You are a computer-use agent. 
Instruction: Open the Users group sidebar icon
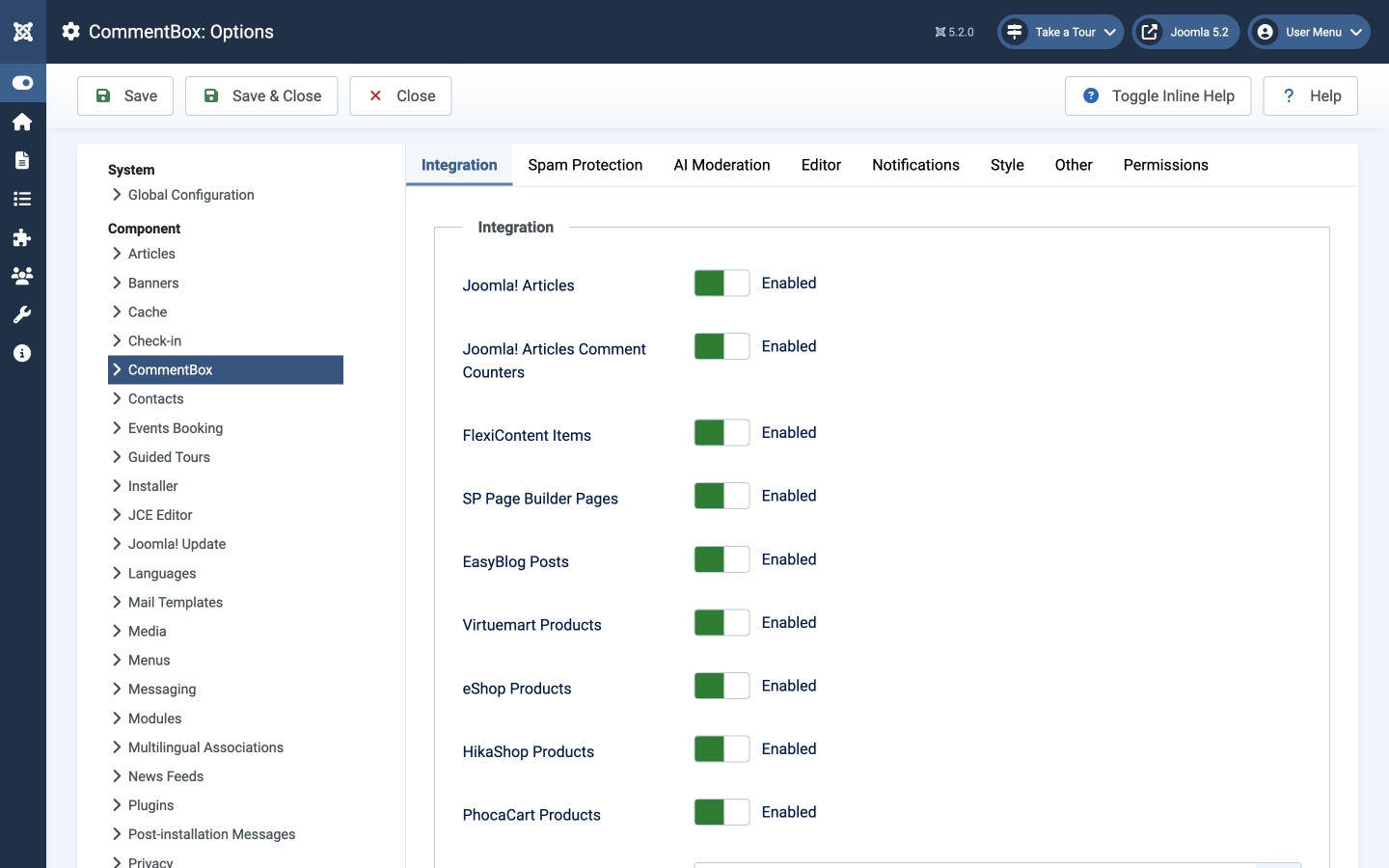tap(22, 276)
